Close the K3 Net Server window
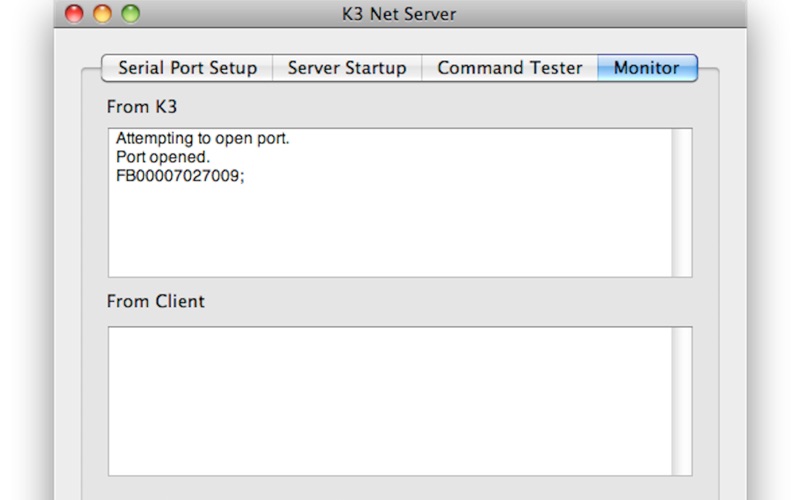 74,14
